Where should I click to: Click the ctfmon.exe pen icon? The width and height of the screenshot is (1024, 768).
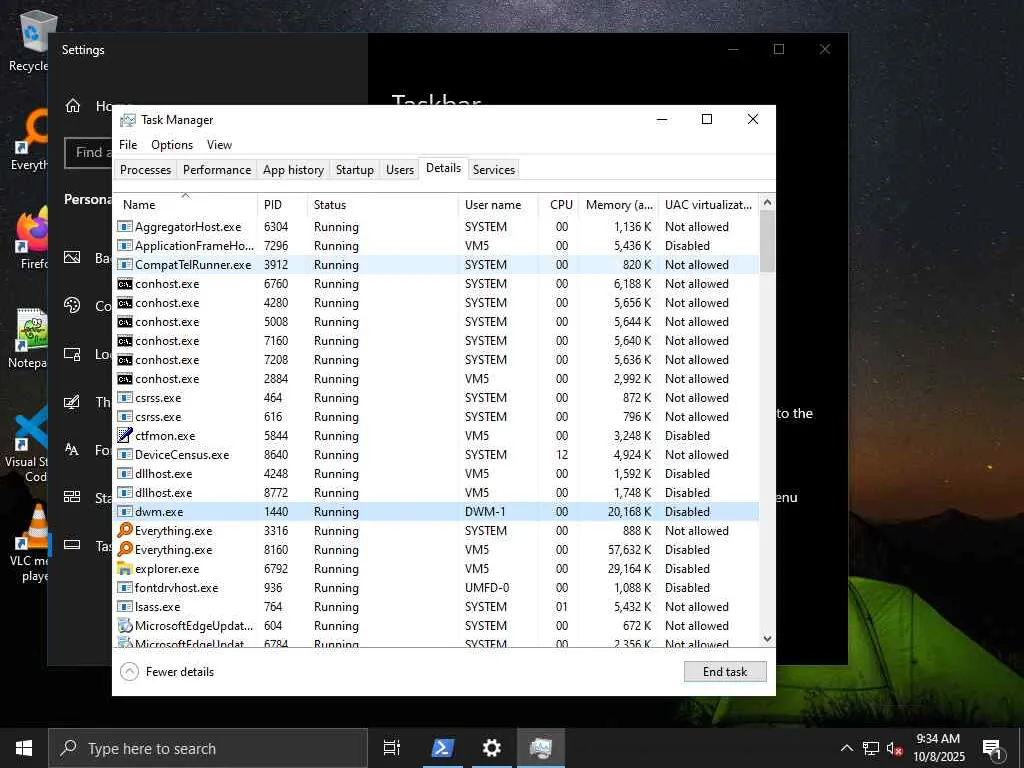(125, 436)
